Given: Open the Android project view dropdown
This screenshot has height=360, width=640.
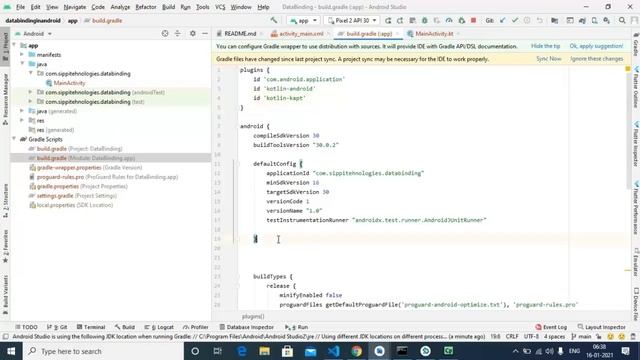Looking at the screenshot, I should pos(33,34).
